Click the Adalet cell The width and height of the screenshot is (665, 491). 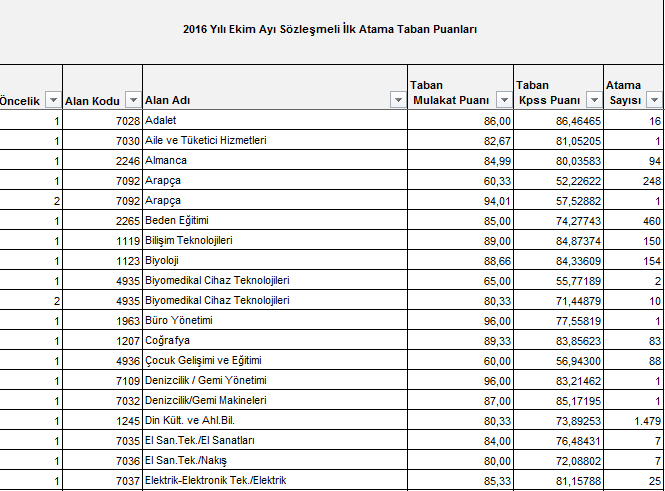pos(162,121)
